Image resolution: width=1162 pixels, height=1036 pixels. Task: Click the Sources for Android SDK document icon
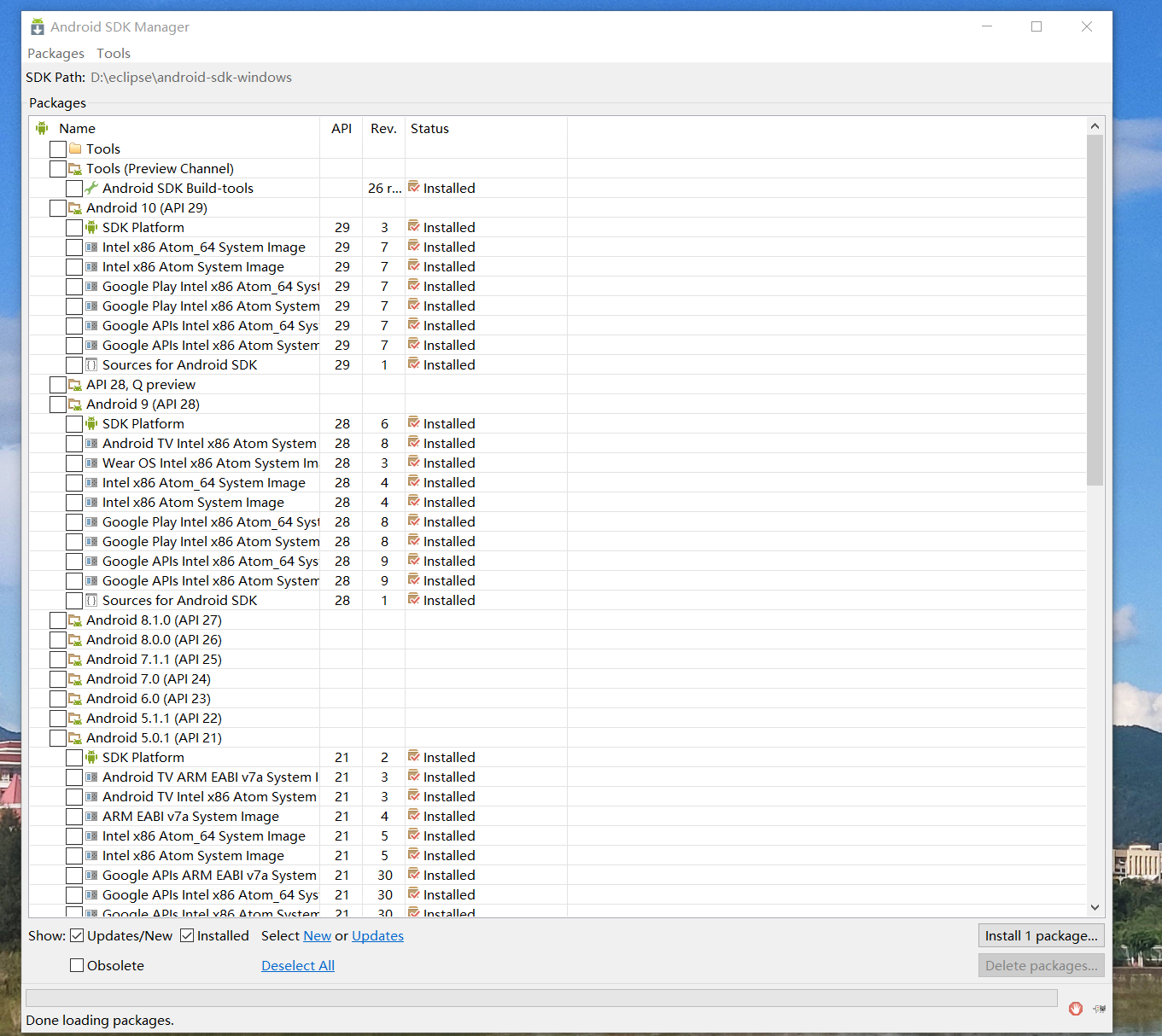pyautogui.click(x=91, y=364)
